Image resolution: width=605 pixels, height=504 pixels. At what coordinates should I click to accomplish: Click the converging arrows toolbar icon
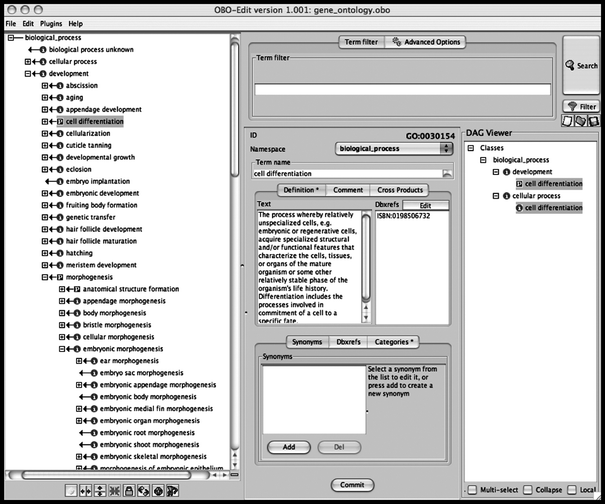pos(115,490)
